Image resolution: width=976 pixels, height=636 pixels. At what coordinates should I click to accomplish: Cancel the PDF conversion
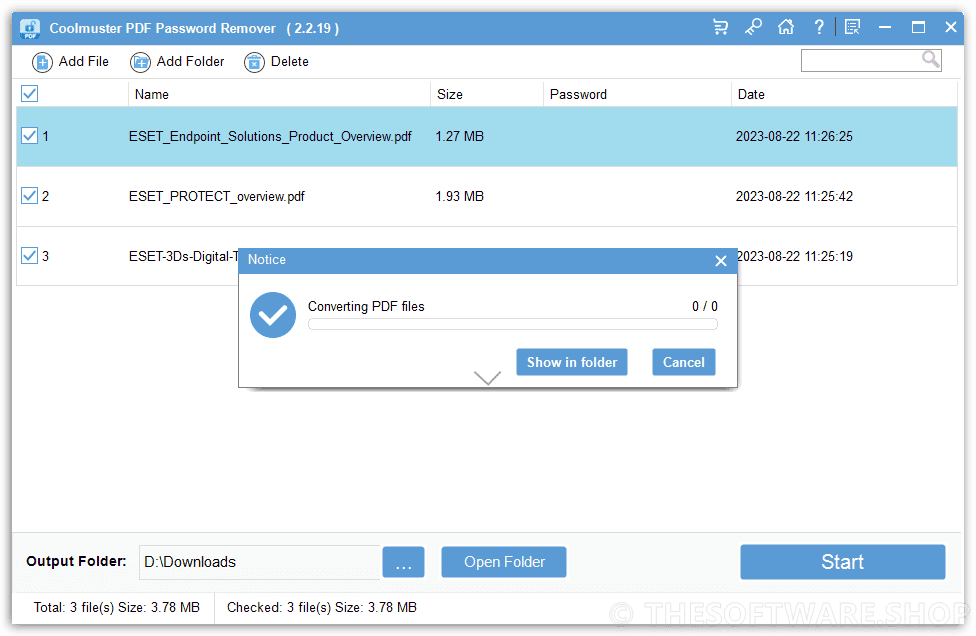click(683, 362)
